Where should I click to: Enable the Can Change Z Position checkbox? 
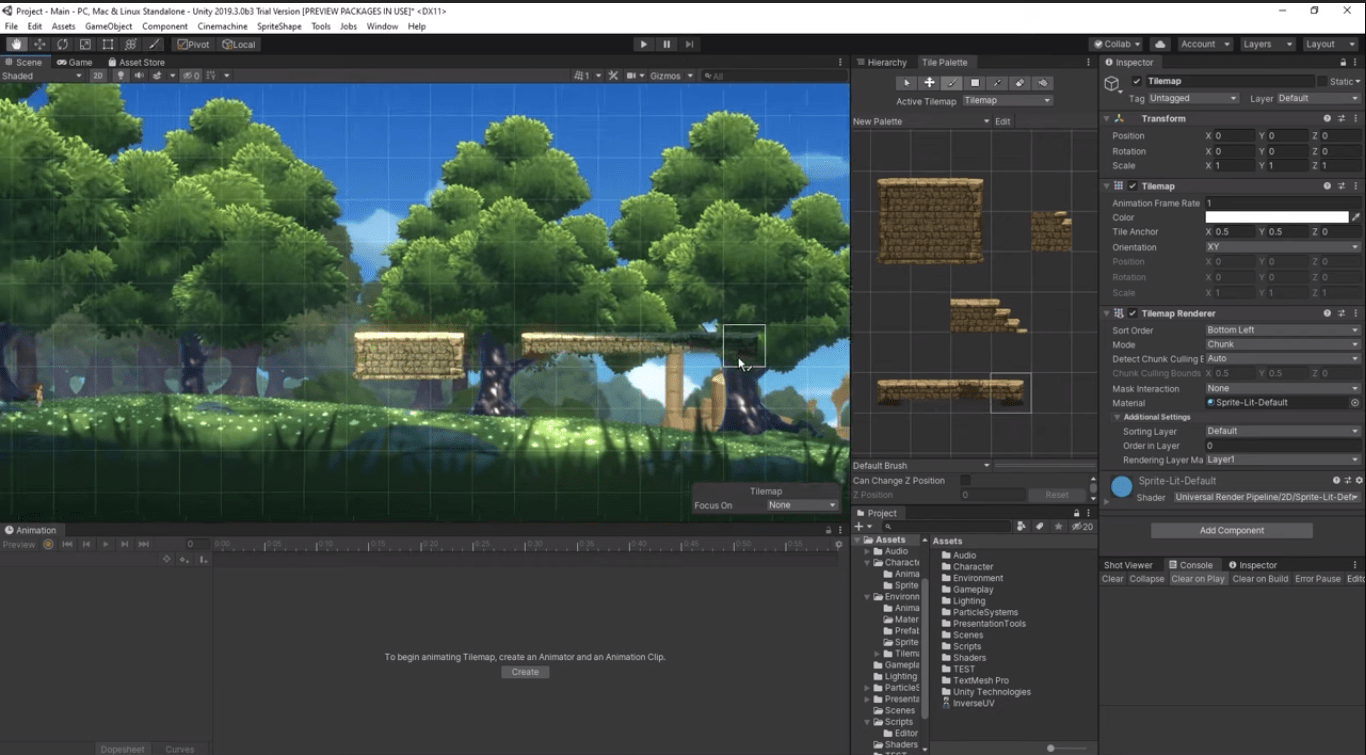coord(964,480)
